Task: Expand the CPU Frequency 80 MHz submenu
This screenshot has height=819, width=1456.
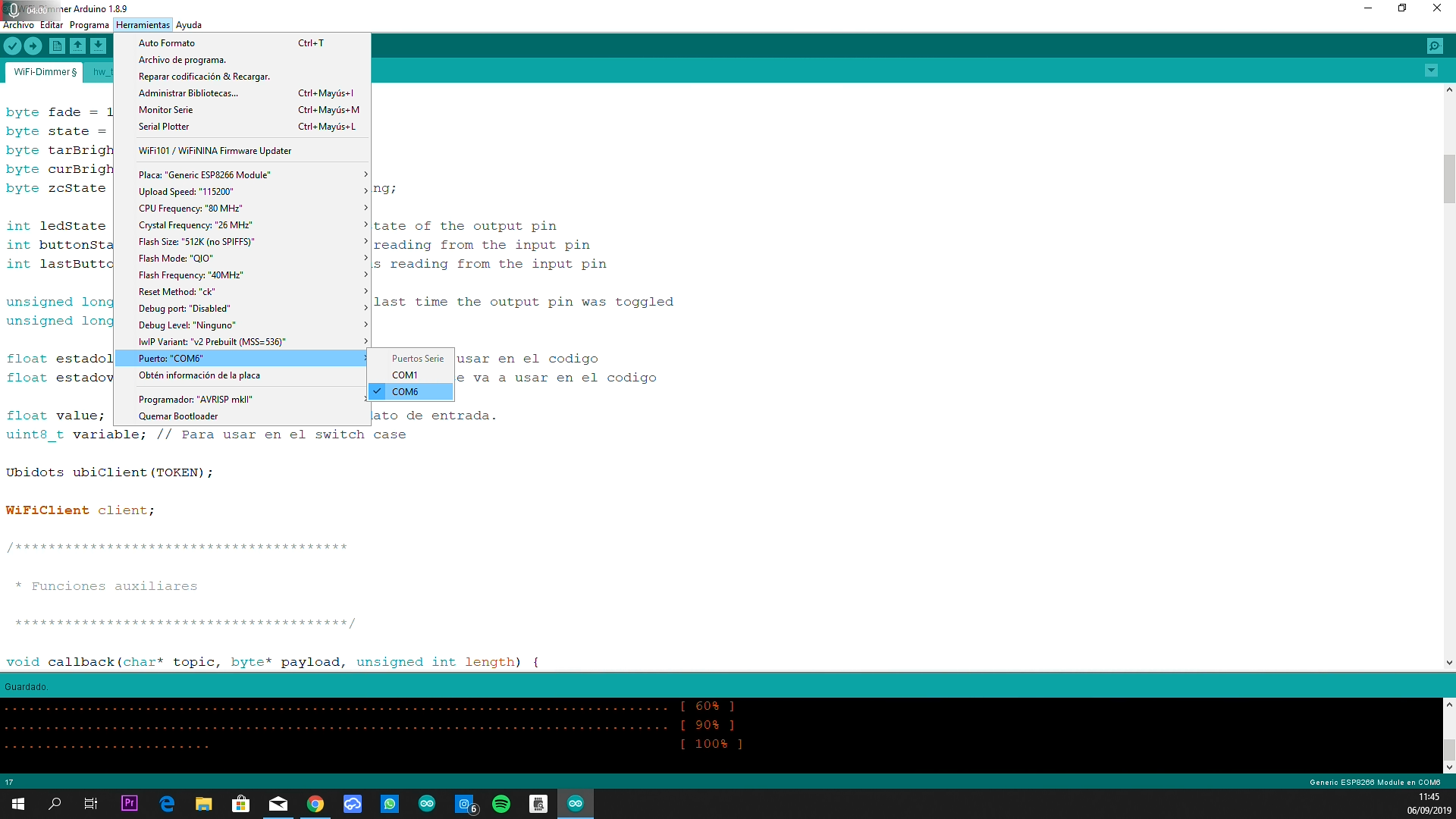Action: [242, 209]
